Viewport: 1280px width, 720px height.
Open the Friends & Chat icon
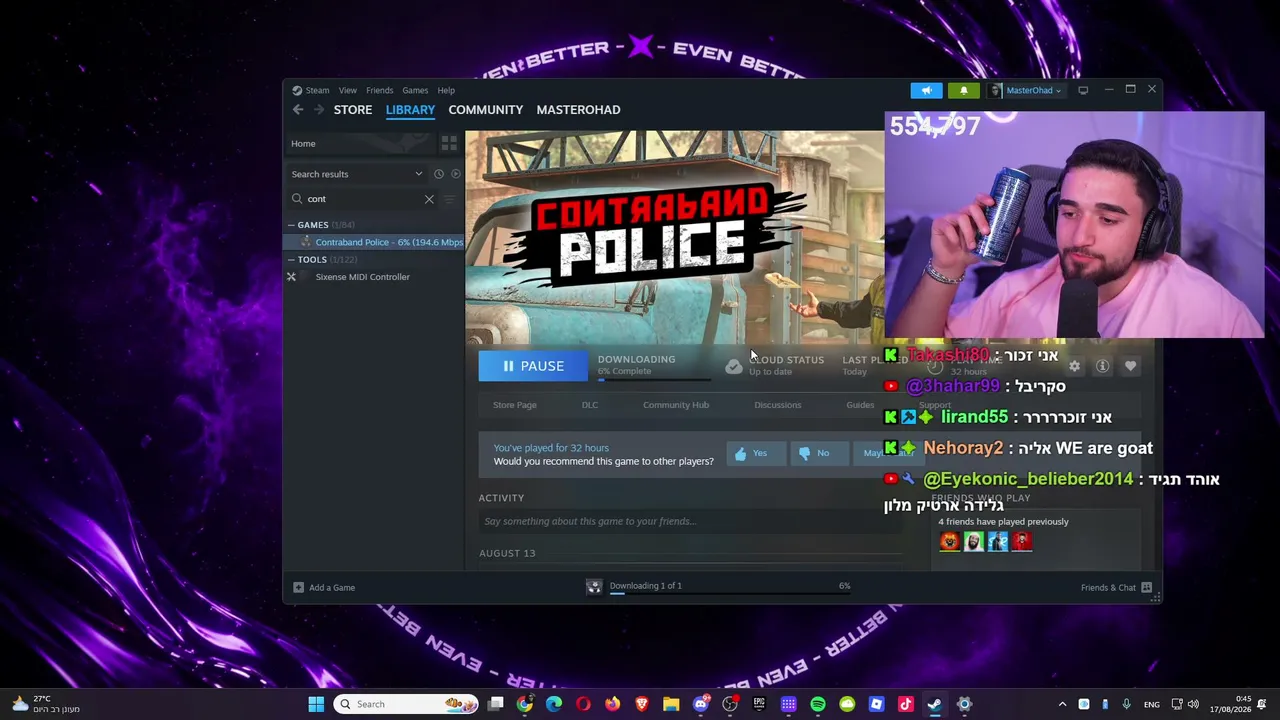[1146, 587]
